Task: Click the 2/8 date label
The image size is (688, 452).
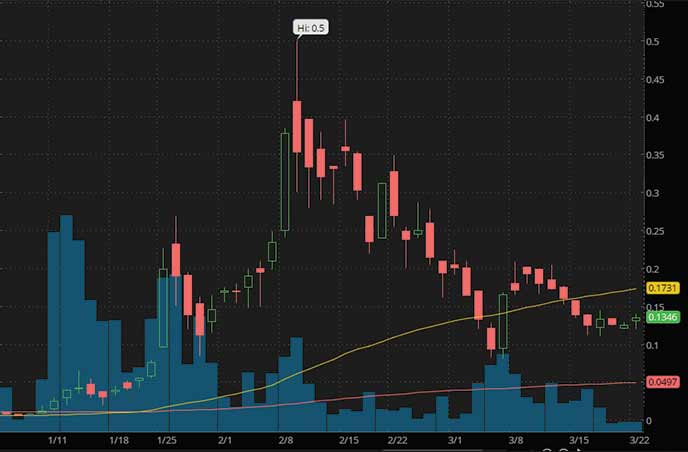Action: (286, 440)
